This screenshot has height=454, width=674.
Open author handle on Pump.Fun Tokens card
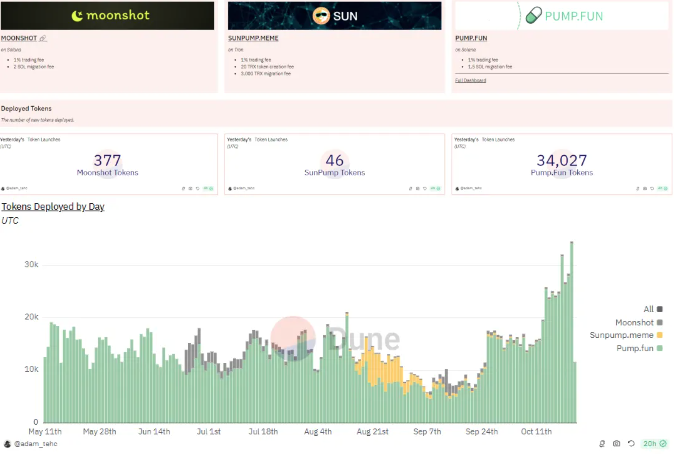pos(469,189)
